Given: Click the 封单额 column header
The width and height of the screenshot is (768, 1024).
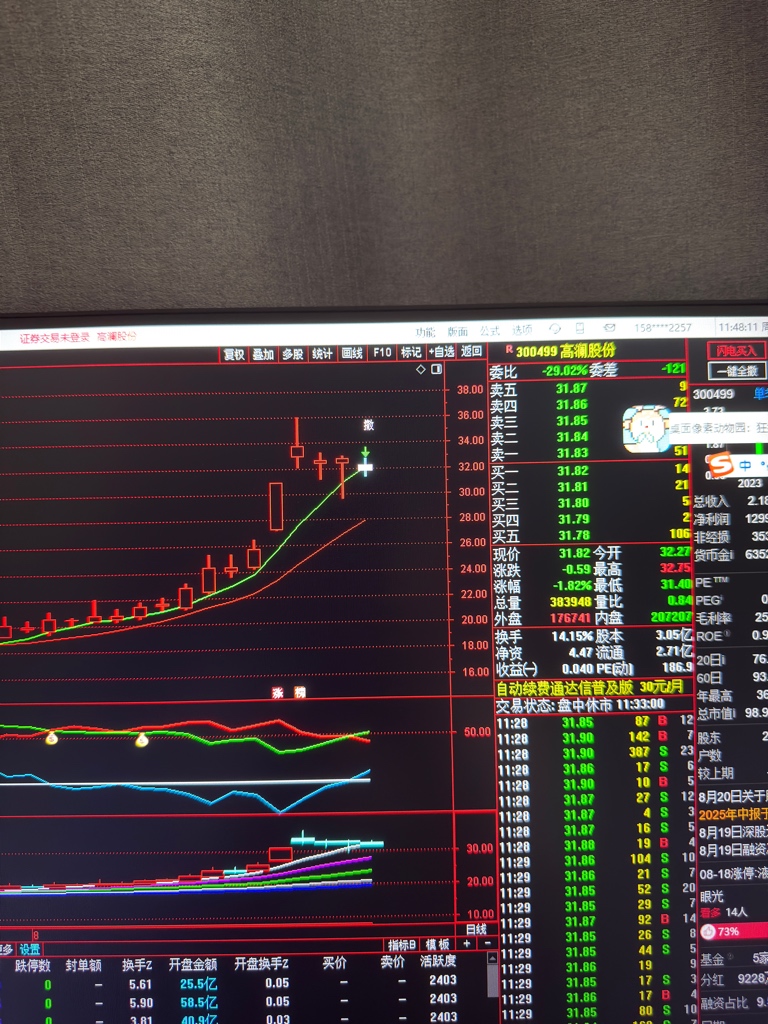Looking at the screenshot, I should click(x=84, y=965).
